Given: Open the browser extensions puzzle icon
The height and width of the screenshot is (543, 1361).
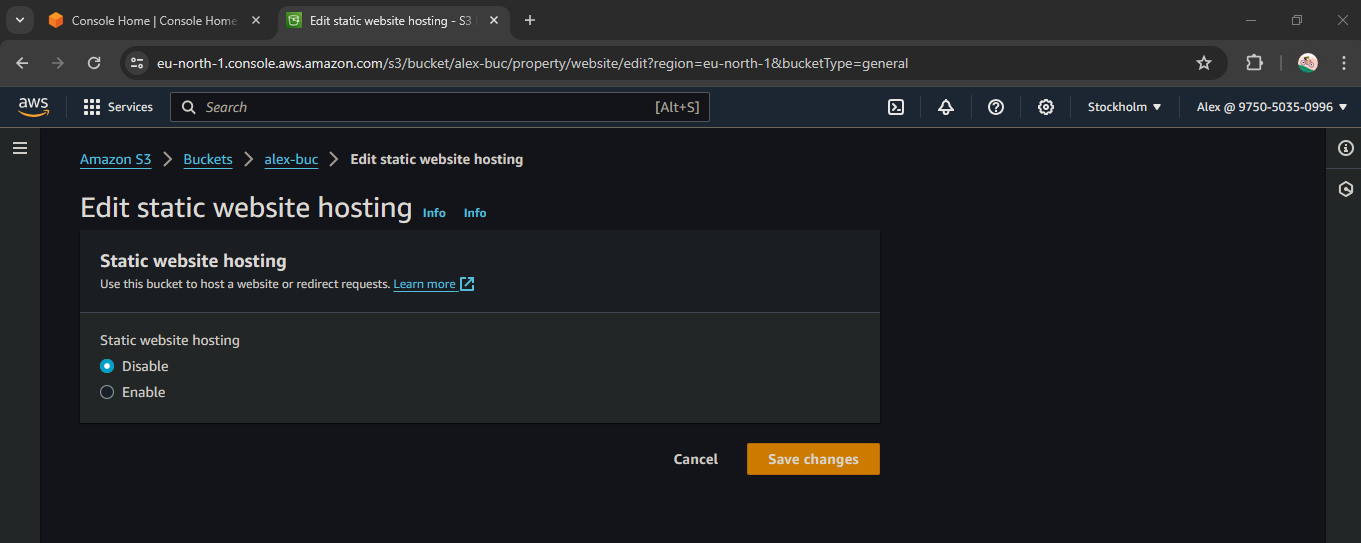Looking at the screenshot, I should (1254, 63).
